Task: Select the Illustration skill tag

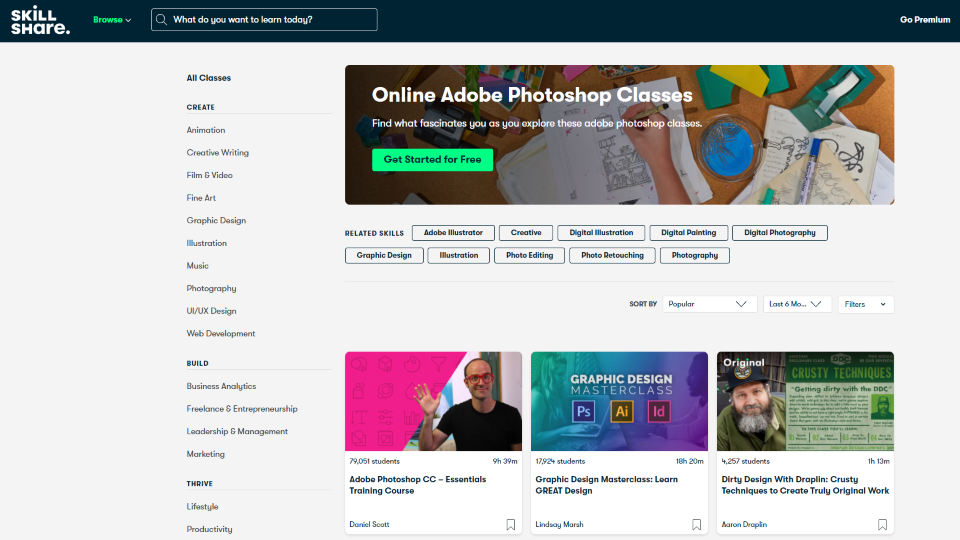Action: pyautogui.click(x=459, y=255)
